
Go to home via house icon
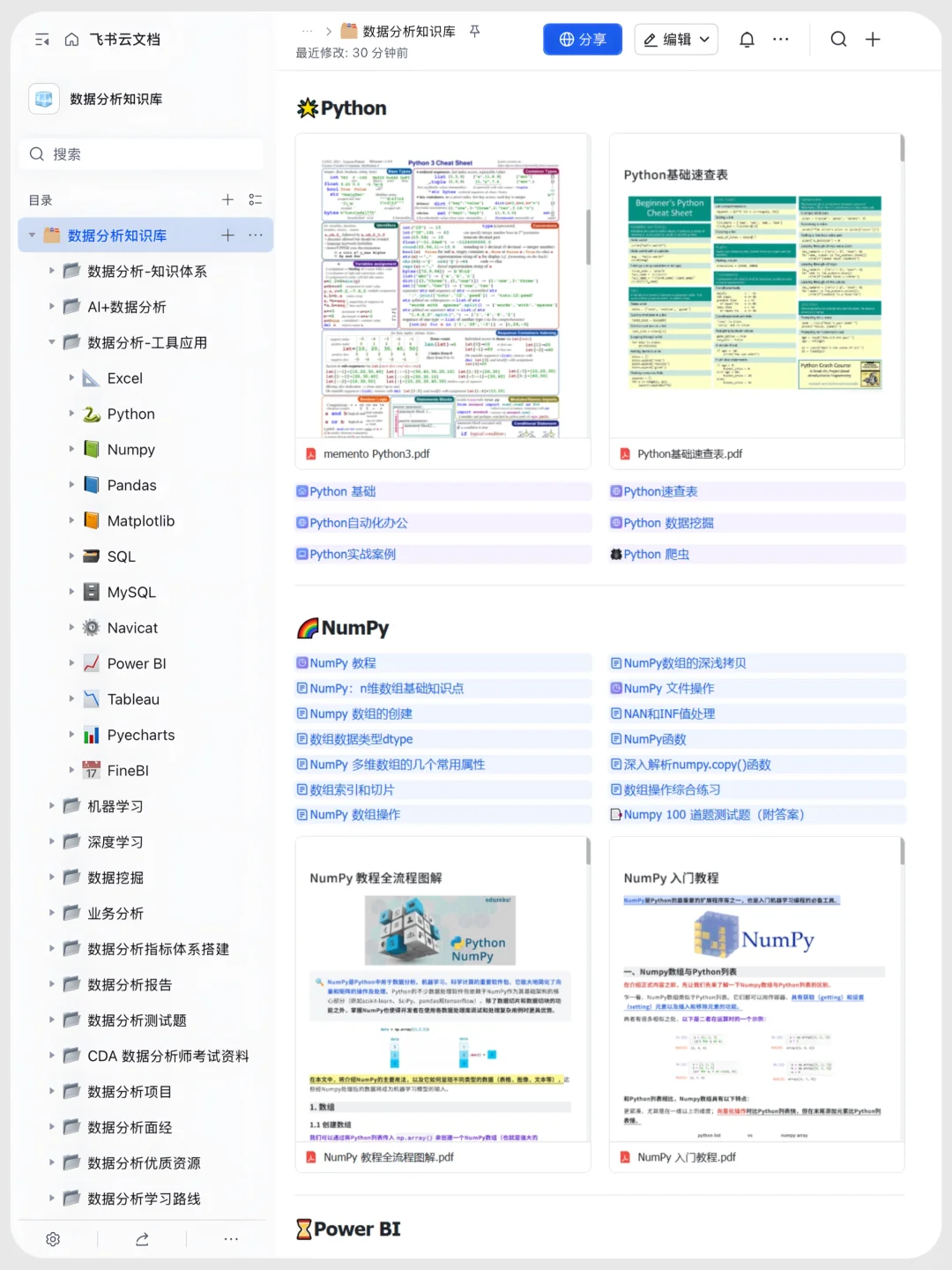pos(71,40)
